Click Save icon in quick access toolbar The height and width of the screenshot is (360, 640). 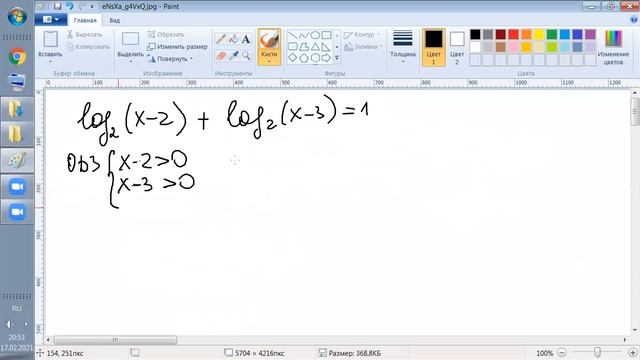(x=58, y=6)
